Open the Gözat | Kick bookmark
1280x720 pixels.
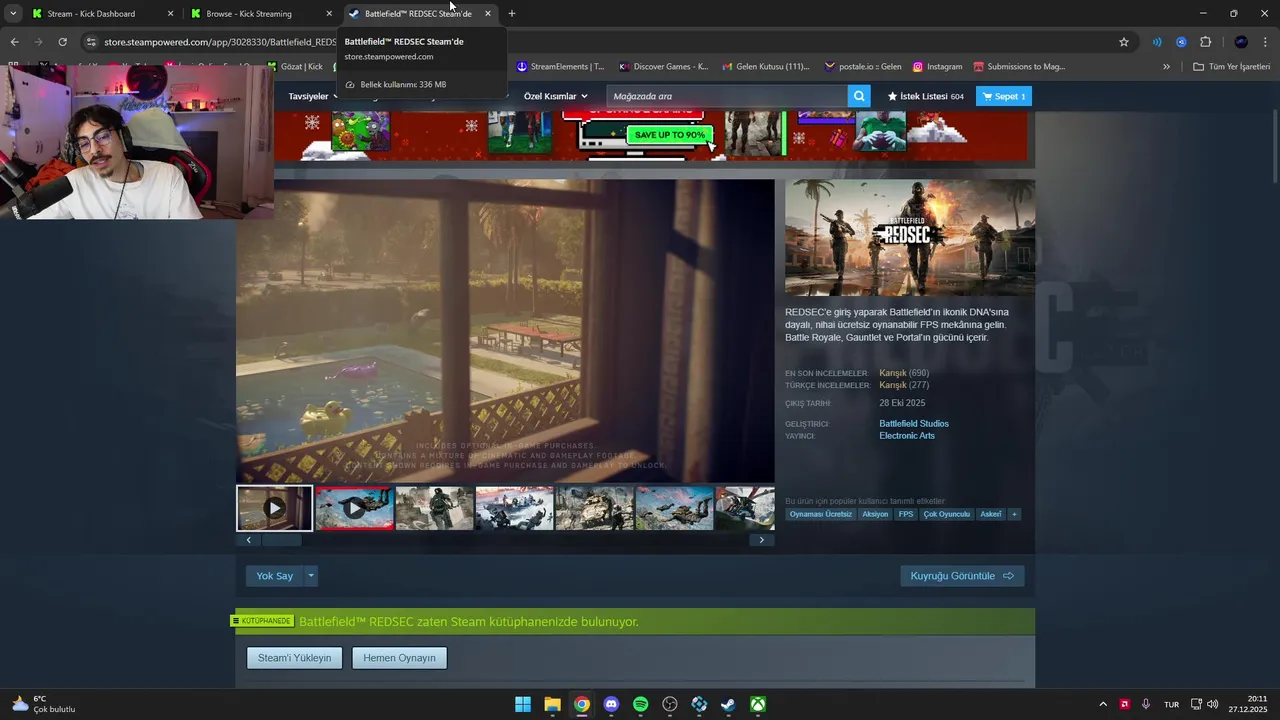tap(295, 67)
